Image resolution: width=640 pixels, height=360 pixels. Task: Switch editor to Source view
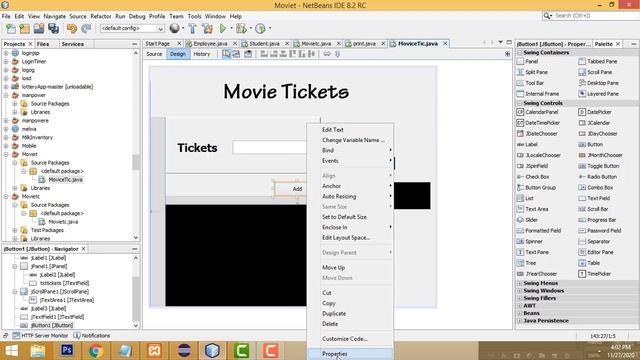tap(154, 54)
